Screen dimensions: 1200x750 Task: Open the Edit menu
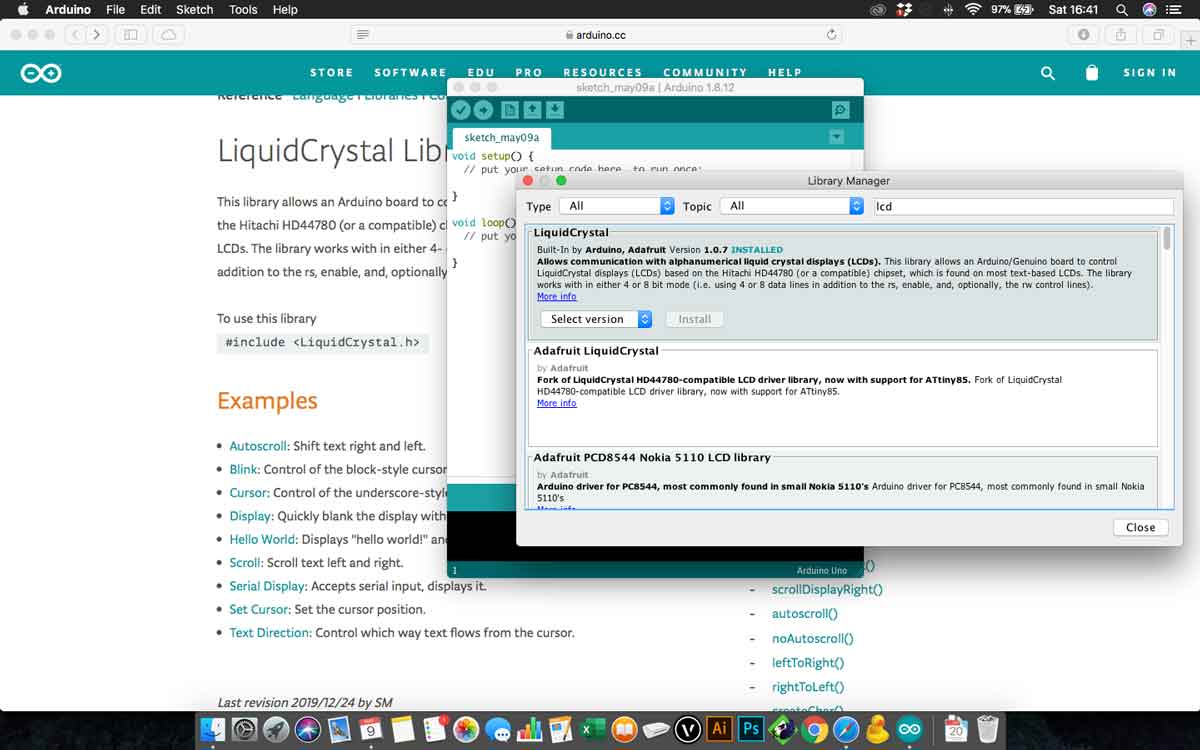[151, 9]
